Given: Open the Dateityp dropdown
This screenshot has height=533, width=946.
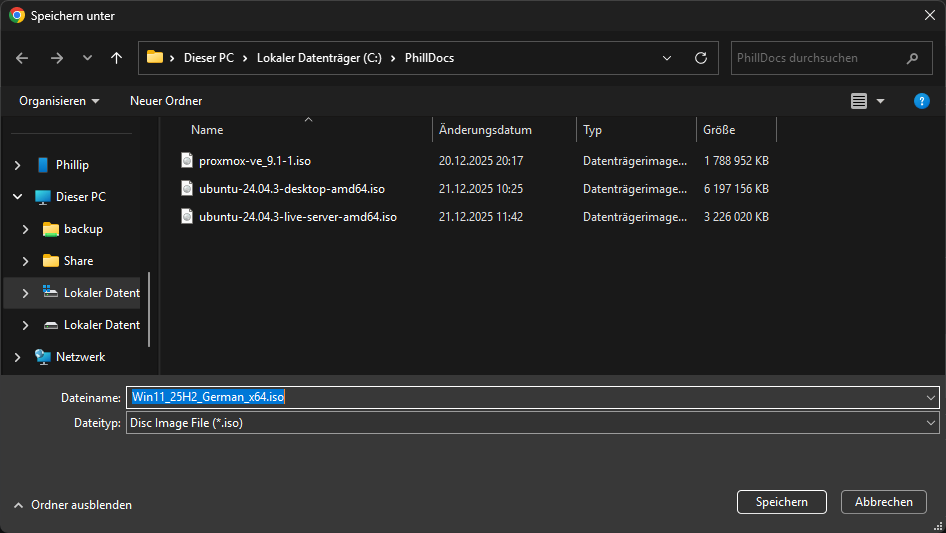Looking at the screenshot, I should [931, 423].
